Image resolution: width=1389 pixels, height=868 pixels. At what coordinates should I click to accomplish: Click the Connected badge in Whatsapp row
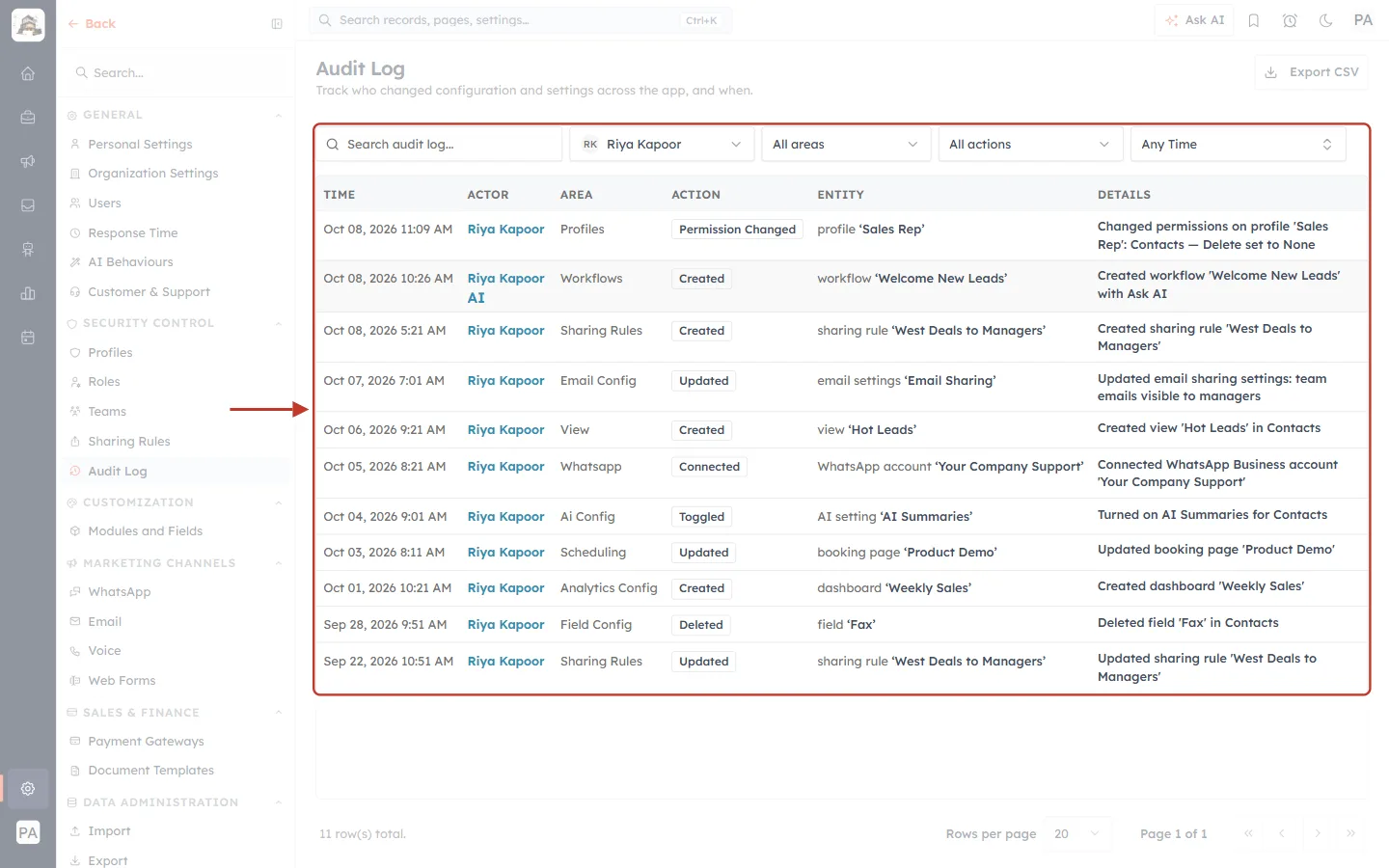709,467
